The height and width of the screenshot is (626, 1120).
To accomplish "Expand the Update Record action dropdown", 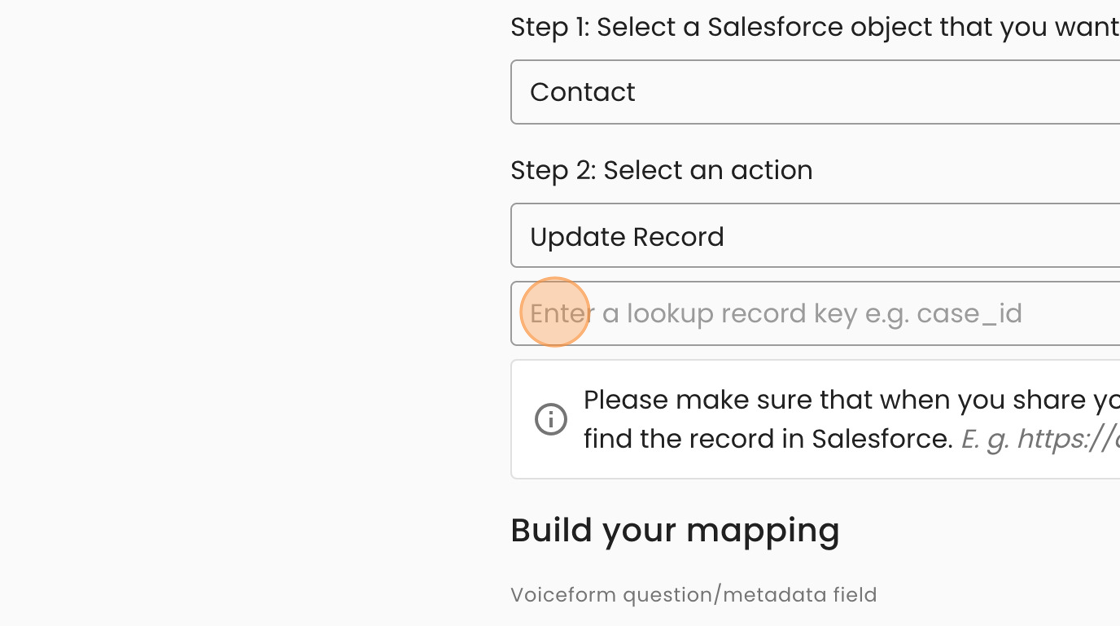I will click(815, 235).
